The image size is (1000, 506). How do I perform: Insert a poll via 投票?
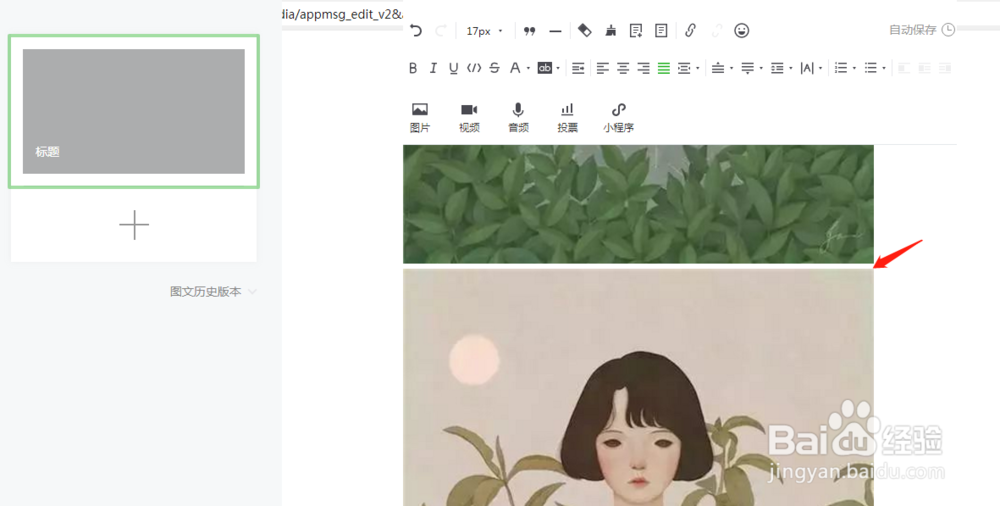click(x=568, y=117)
